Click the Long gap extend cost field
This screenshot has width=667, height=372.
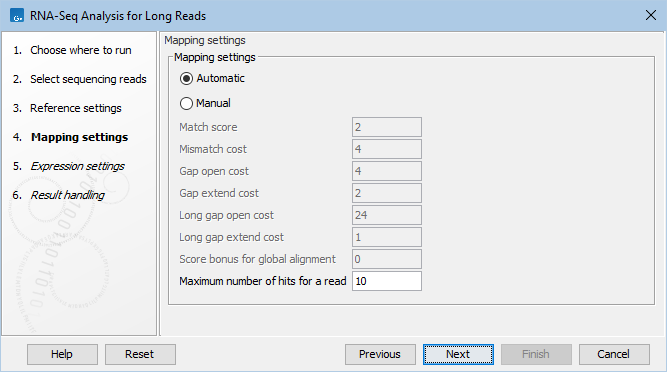(387, 237)
